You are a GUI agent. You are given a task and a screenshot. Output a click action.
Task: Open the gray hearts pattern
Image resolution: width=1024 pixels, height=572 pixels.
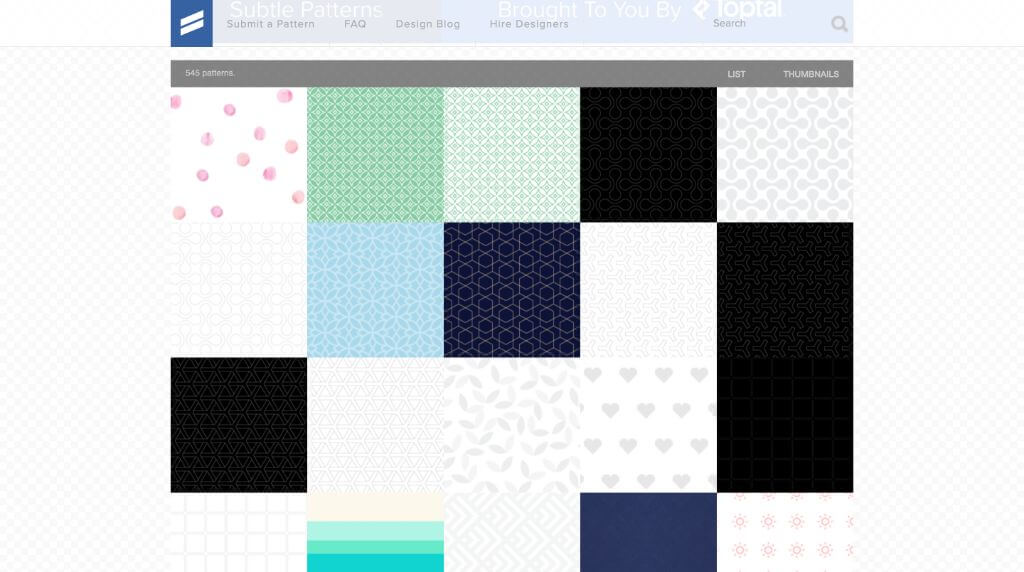click(648, 425)
